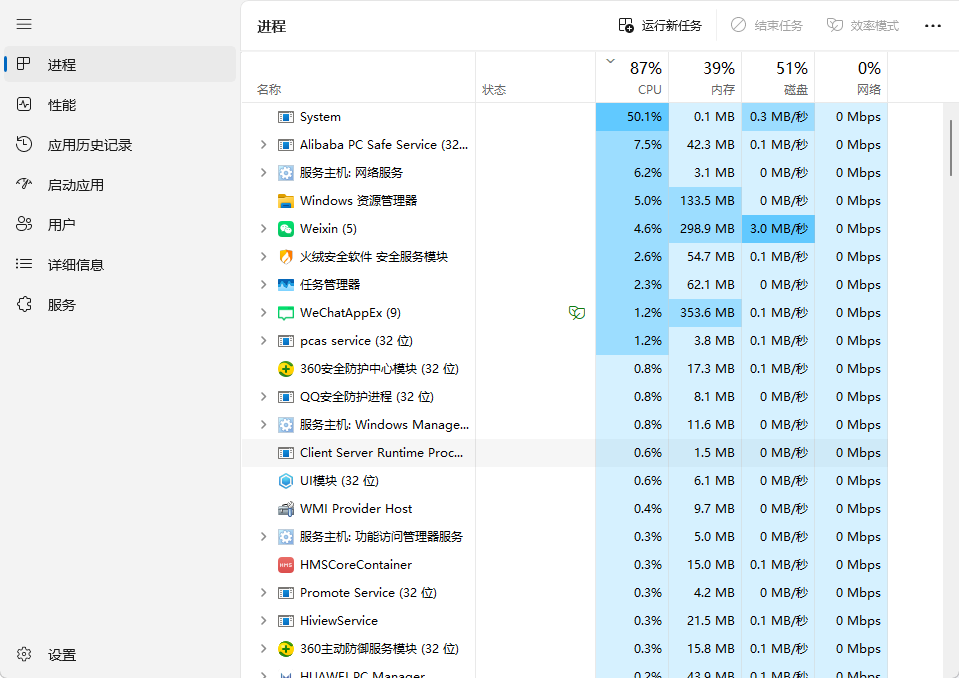Click 火绒安全软件 shield icon

(x=286, y=257)
